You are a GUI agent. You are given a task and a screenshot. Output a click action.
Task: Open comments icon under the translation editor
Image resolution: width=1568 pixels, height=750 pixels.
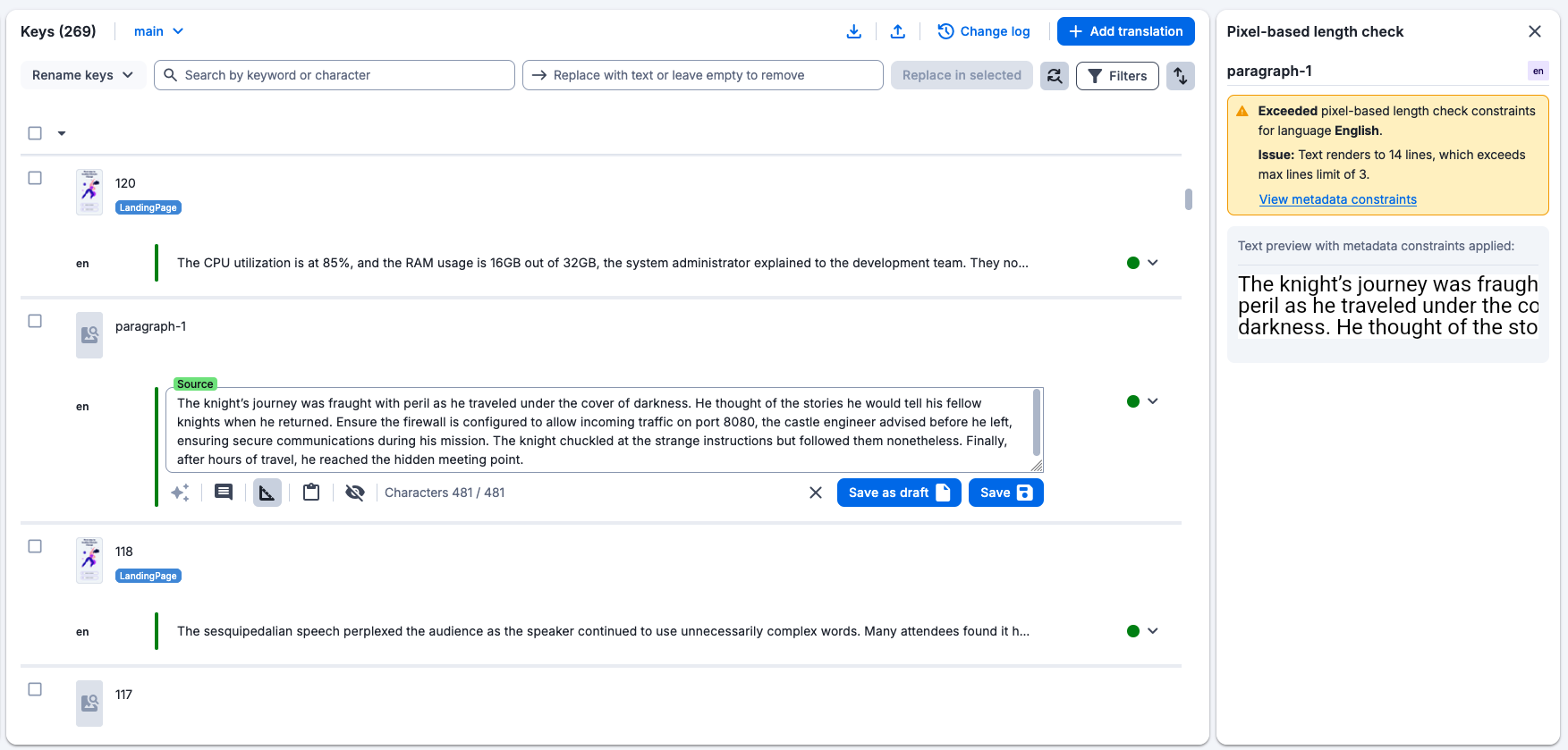point(224,493)
